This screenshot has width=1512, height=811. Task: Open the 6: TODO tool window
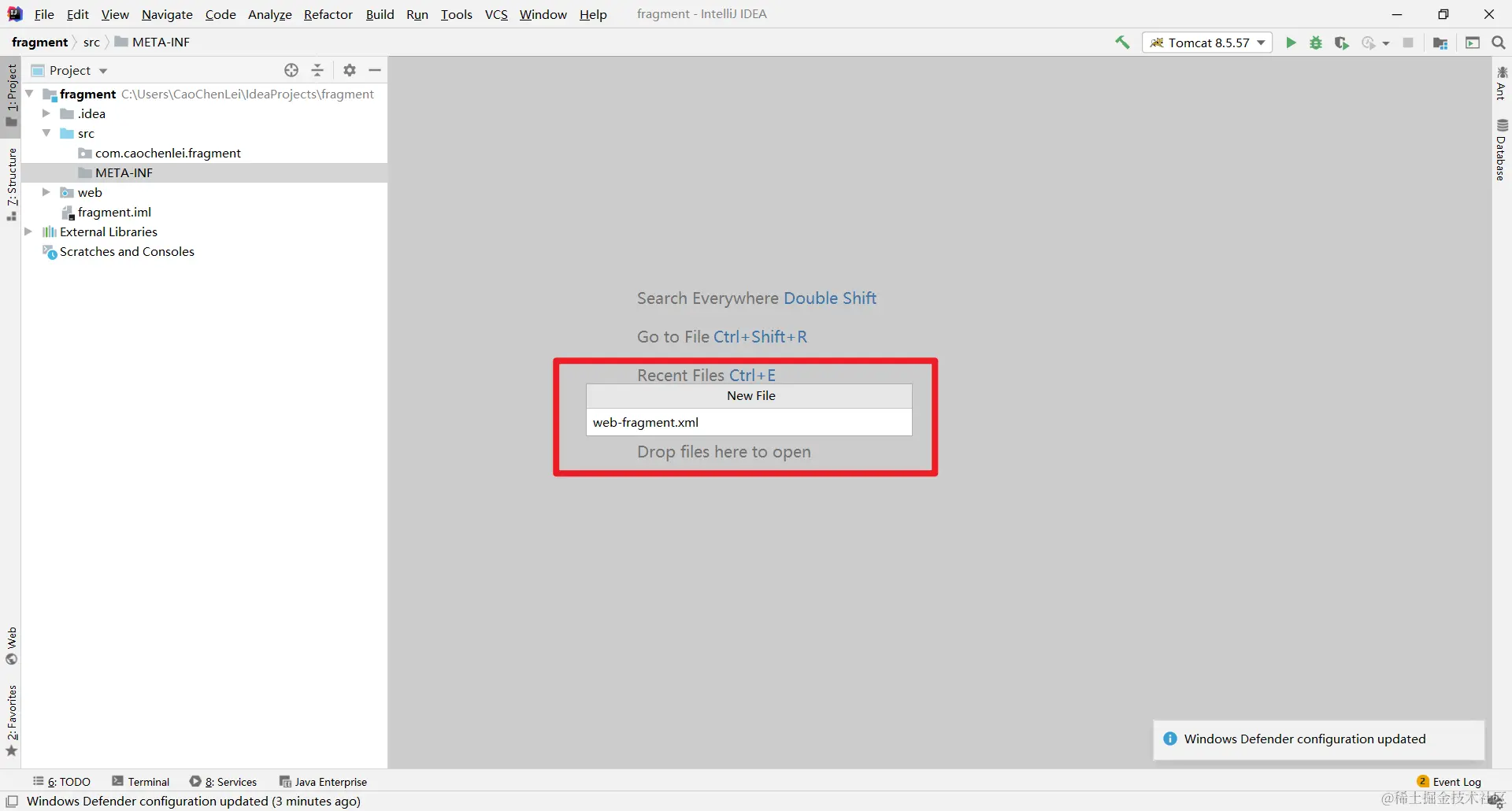[x=61, y=782]
